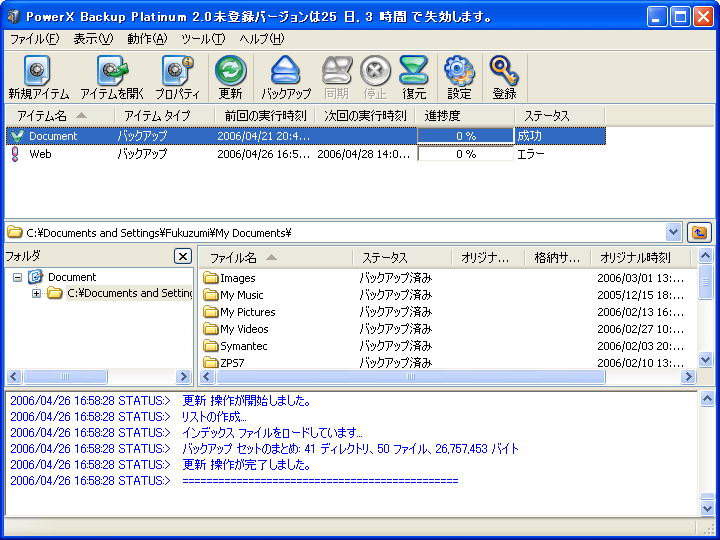
Task: Click the 復元 restore icon
Action: pyautogui.click(x=414, y=71)
